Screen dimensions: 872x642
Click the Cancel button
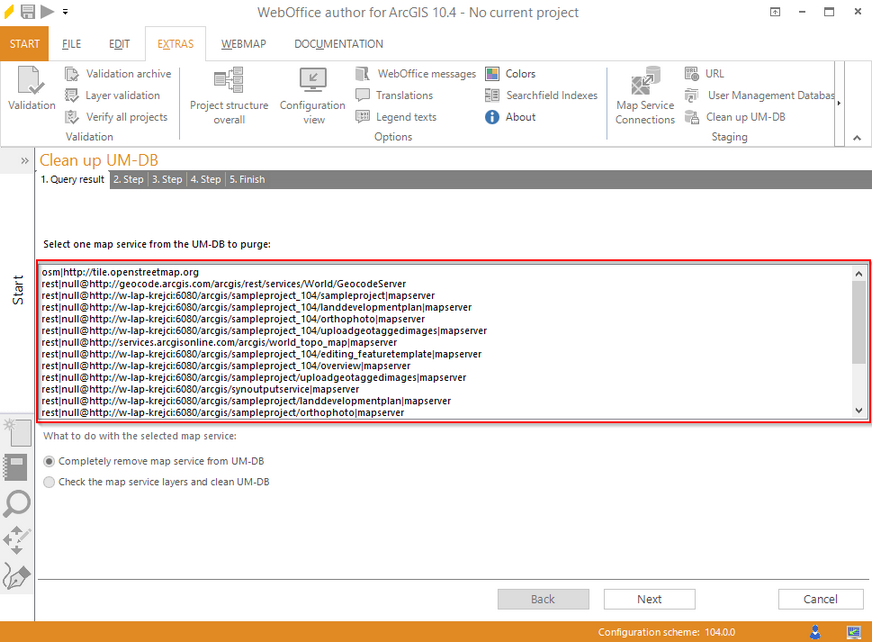pyautogui.click(x=820, y=599)
